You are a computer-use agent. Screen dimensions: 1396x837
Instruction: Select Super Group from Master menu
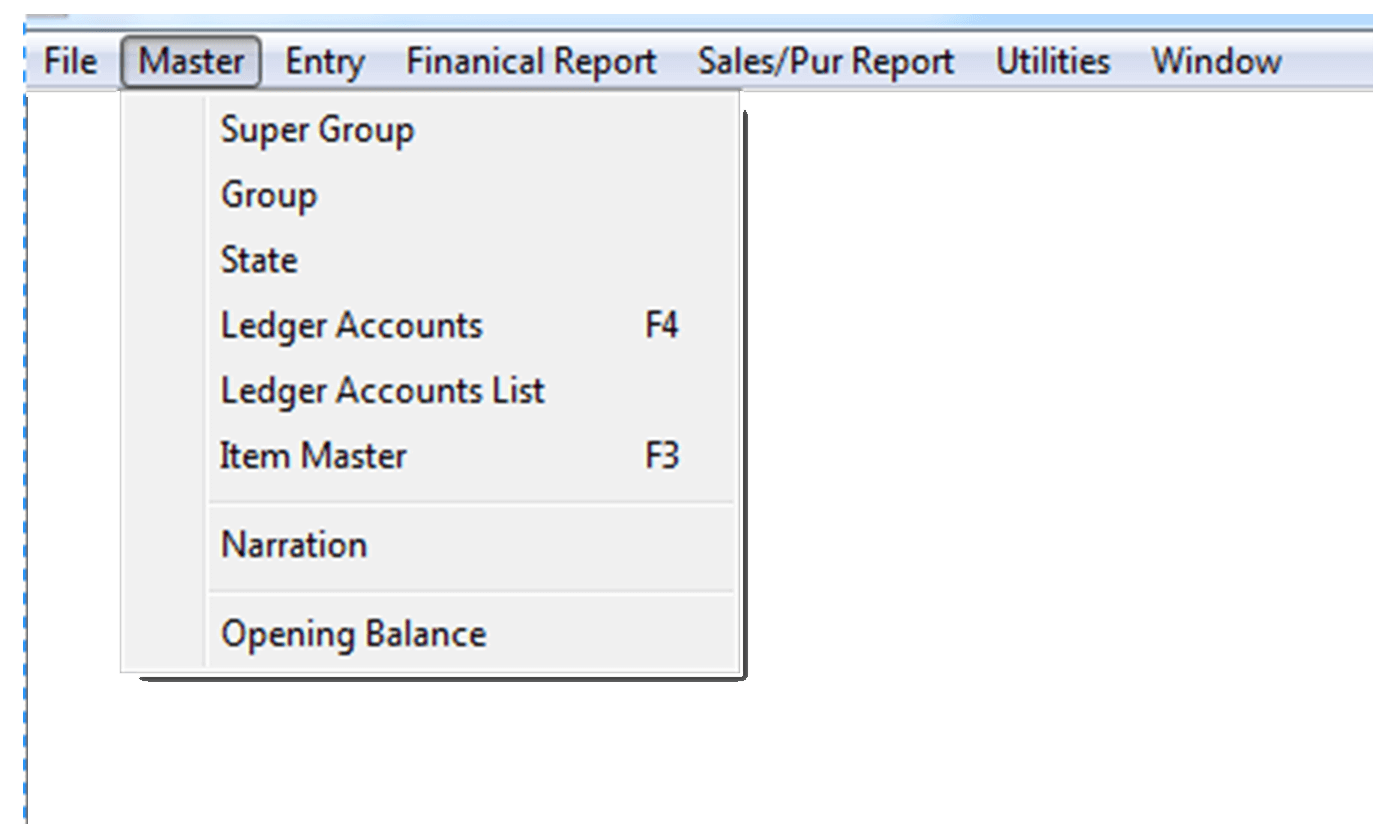coord(472,130)
